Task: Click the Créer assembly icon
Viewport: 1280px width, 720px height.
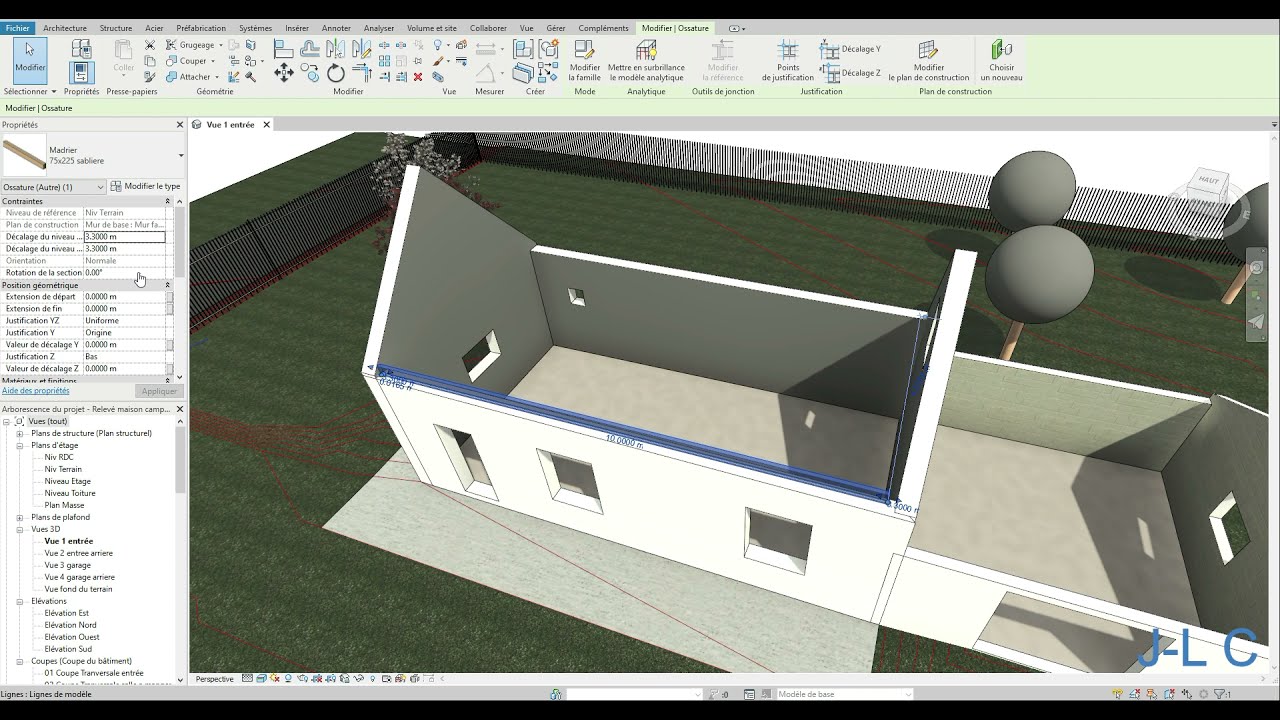Action: [523, 49]
